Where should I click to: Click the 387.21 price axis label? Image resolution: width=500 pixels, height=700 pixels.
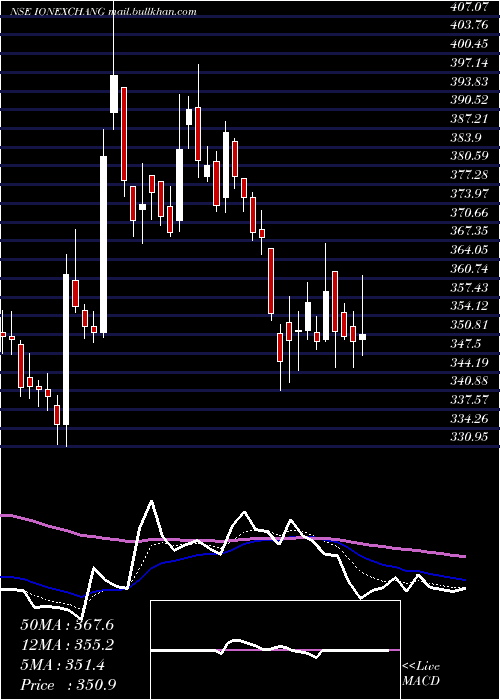coord(470,119)
